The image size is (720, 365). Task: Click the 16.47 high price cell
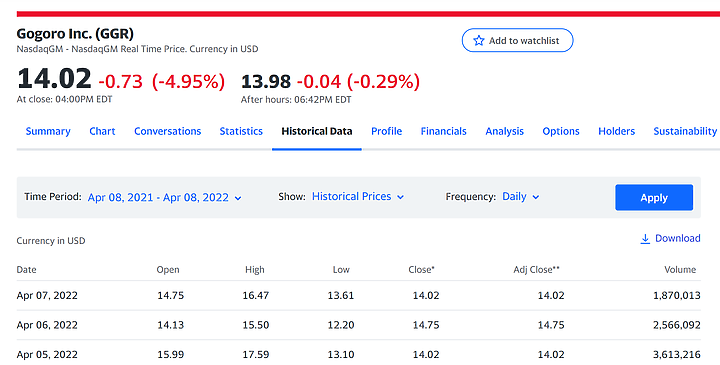click(x=256, y=295)
